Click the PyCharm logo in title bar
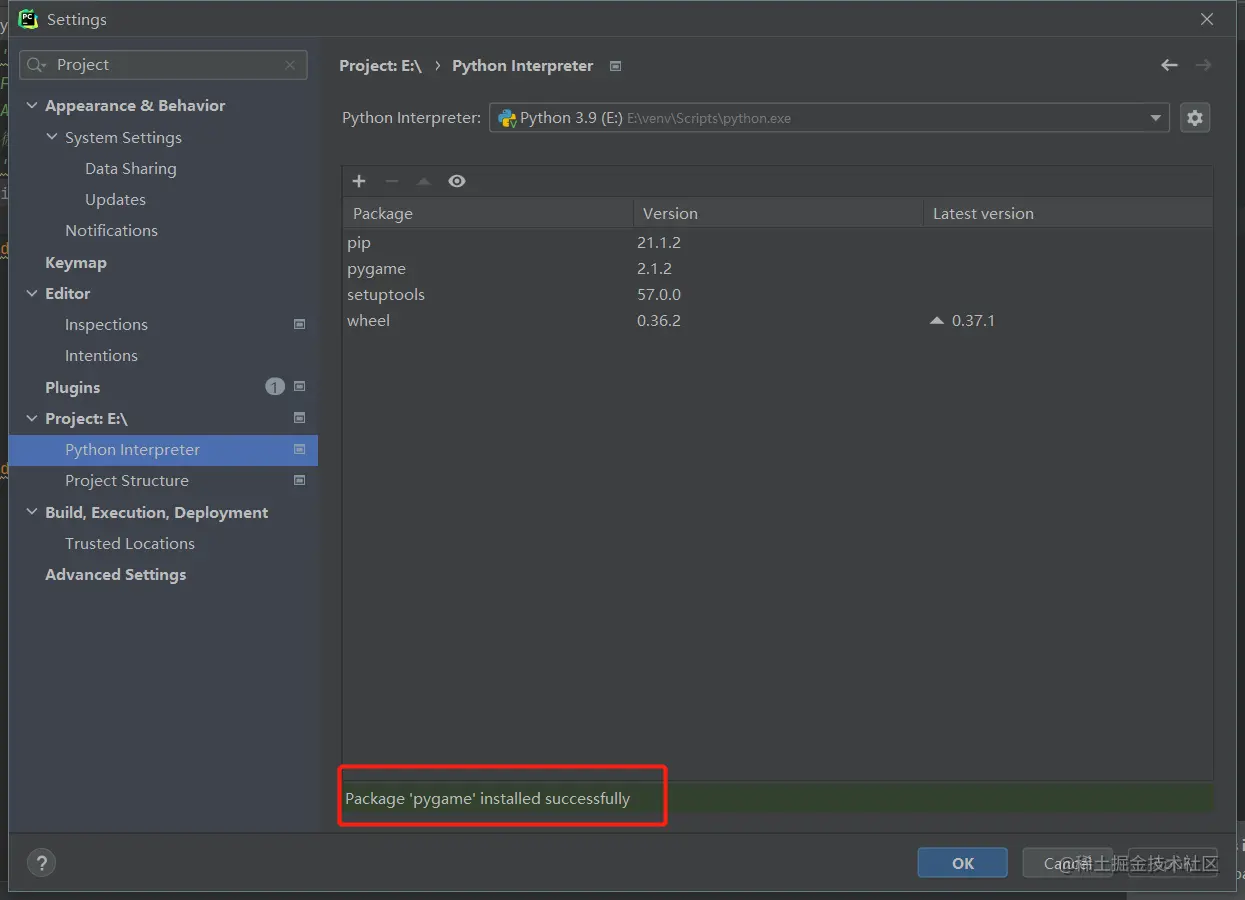Image resolution: width=1245 pixels, height=900 pixels. (28, 19)
